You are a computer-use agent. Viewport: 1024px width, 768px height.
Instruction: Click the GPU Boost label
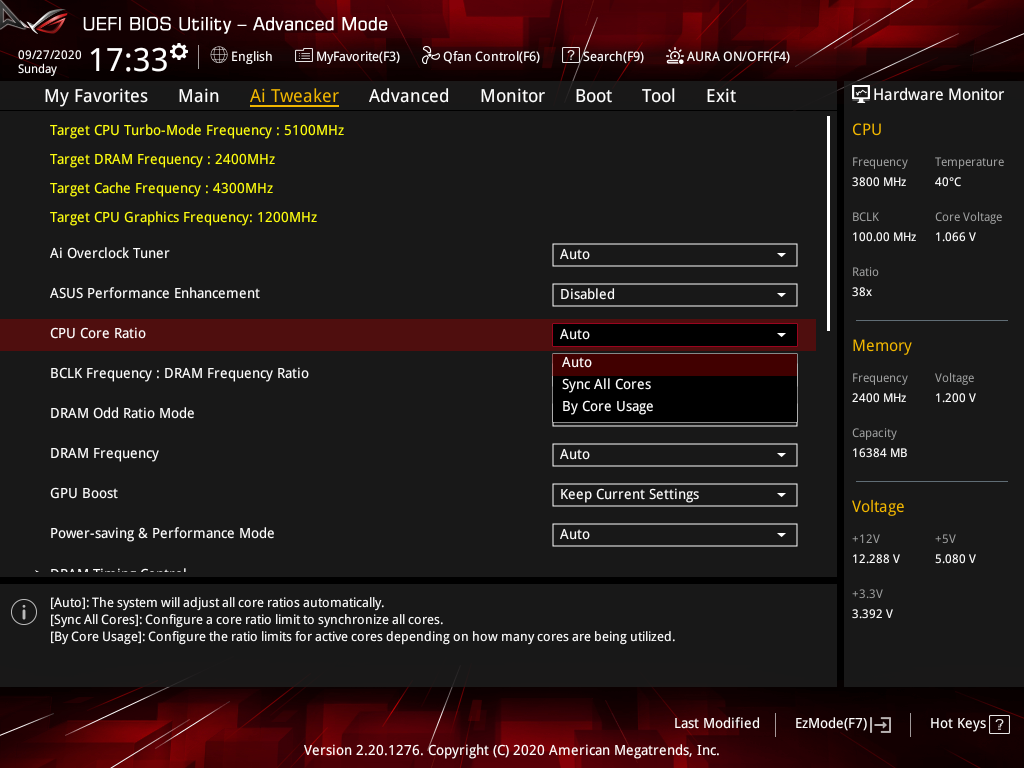pyautogui.click(x=84, y=493)
